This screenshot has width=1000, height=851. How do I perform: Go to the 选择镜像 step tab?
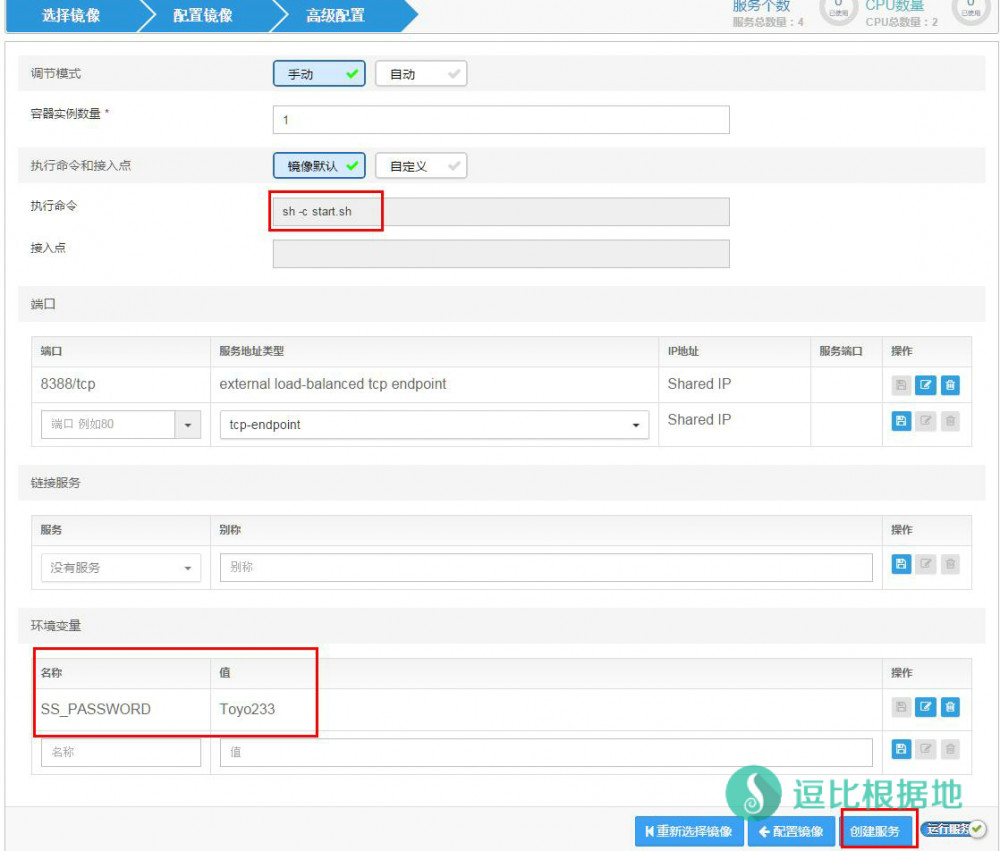(x=72, y=16)
